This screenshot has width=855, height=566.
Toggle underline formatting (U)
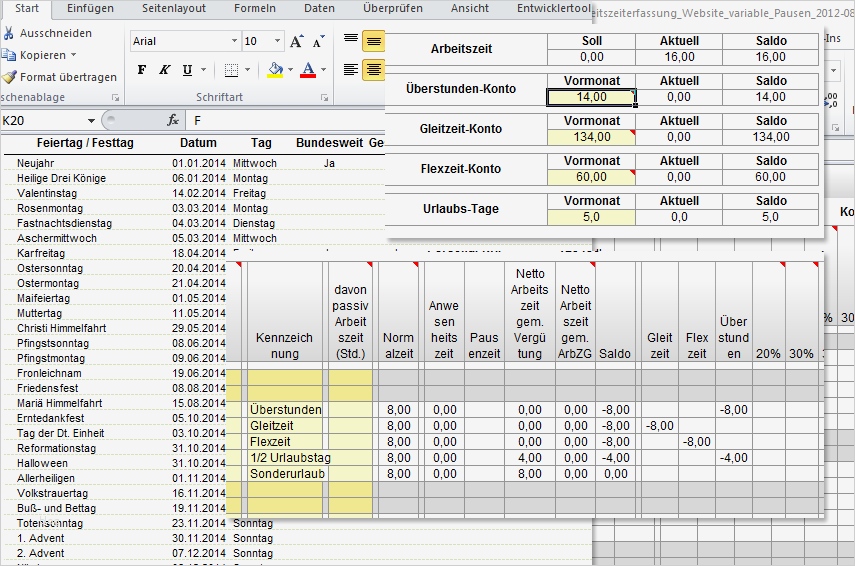click(x=187, y=70)
